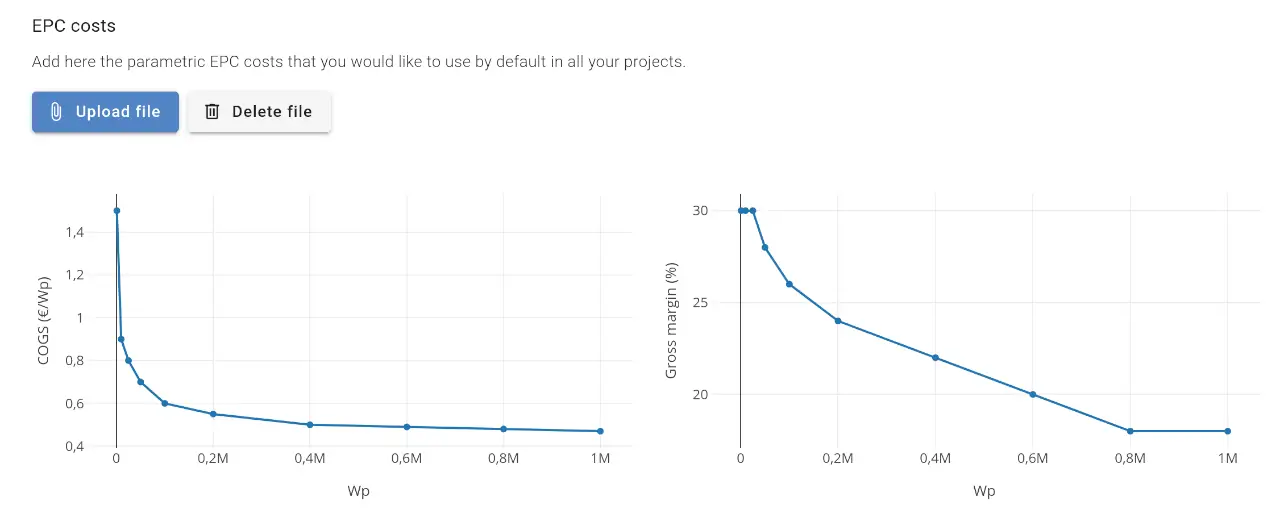Viewport: 1280px width, 526px height.
Task: Click the trash can icon on Delete file
Action: coord(212,112)
